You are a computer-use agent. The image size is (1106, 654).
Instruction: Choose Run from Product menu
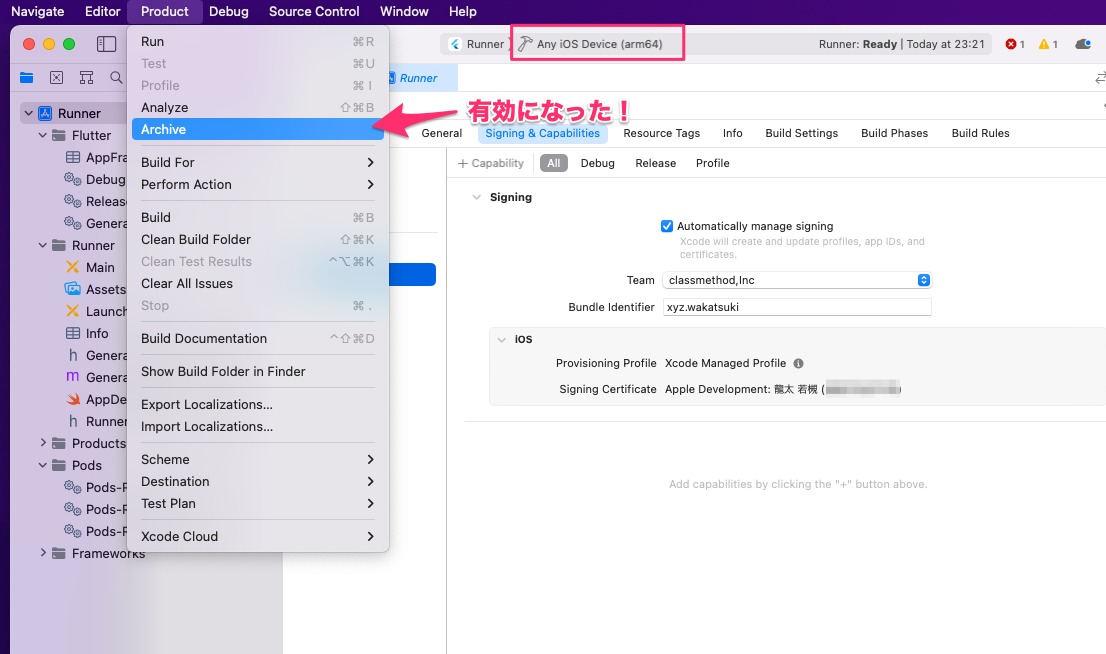point(257,42)
